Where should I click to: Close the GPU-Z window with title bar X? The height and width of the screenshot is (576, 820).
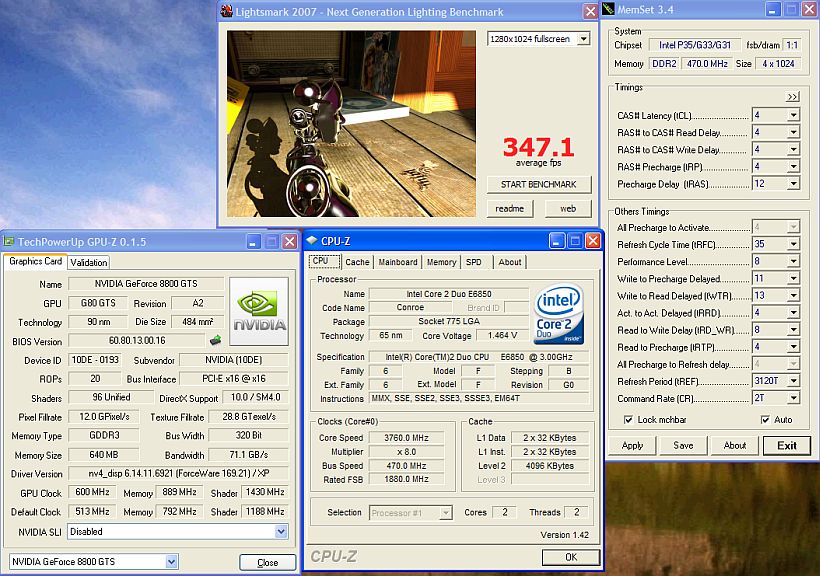tap(289, 242)
